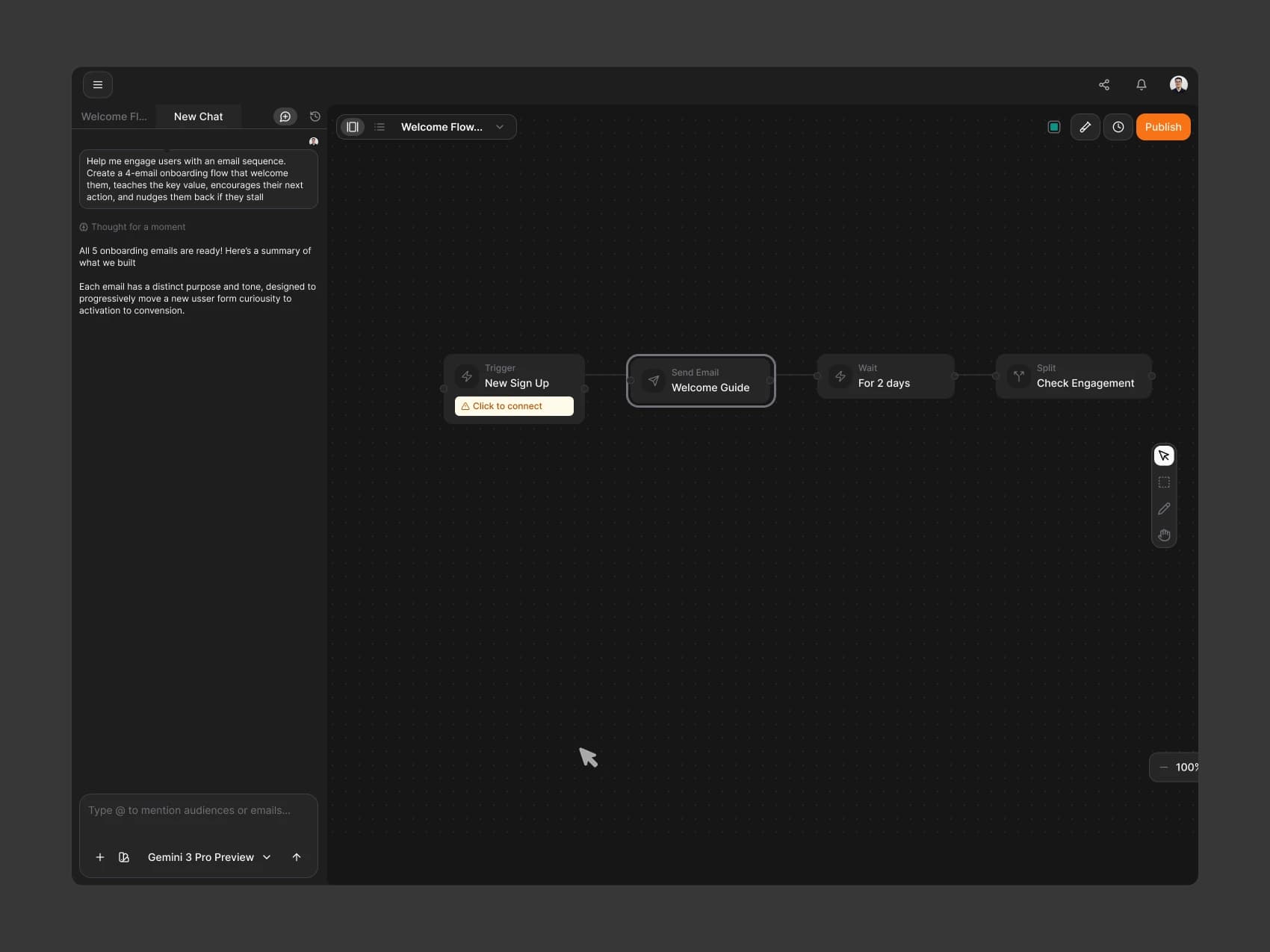Select the New Chat tab
This screenshot has width=1270, height=952.
(199, 116)
